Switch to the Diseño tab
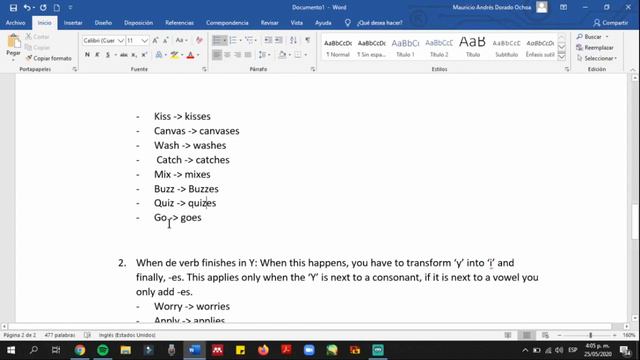640x360 pixels. click(x=103, y=23)
